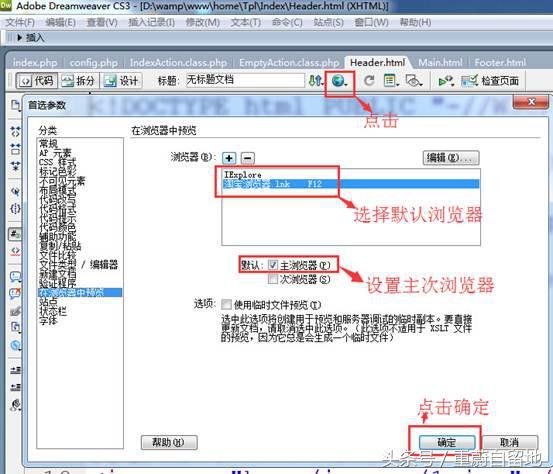Switch to 代码 code view
The width and height of the screenshot is (553, 474).
37,81
